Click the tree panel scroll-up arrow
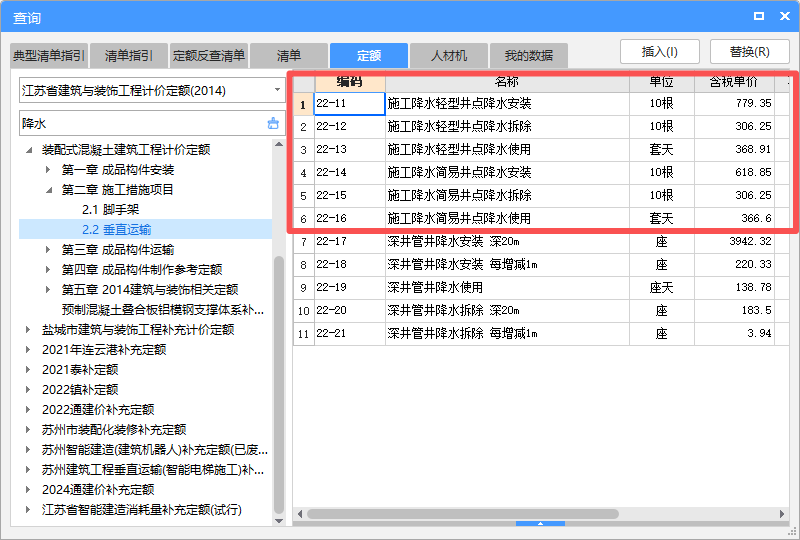Image resolution: width=800 pixels, height=540 pixels. 279,144
